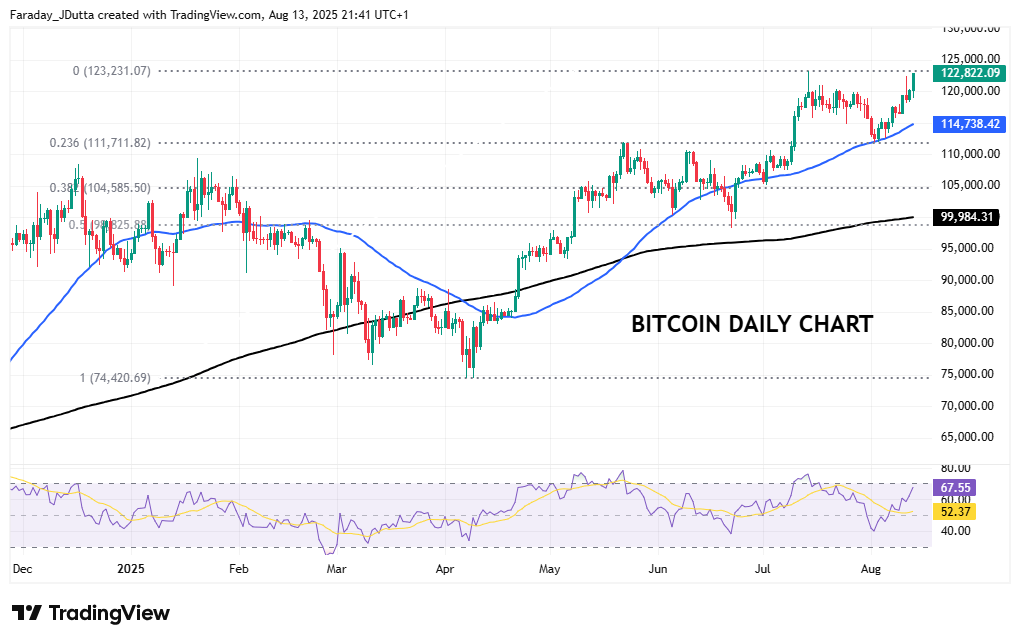Click the Aug label on the time axis
The height and width of the screenshot is (643, 1020).
870,568
